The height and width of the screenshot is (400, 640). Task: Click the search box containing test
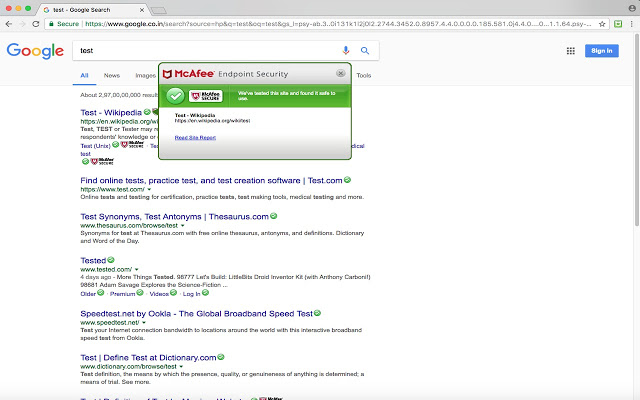pos(200,50)
